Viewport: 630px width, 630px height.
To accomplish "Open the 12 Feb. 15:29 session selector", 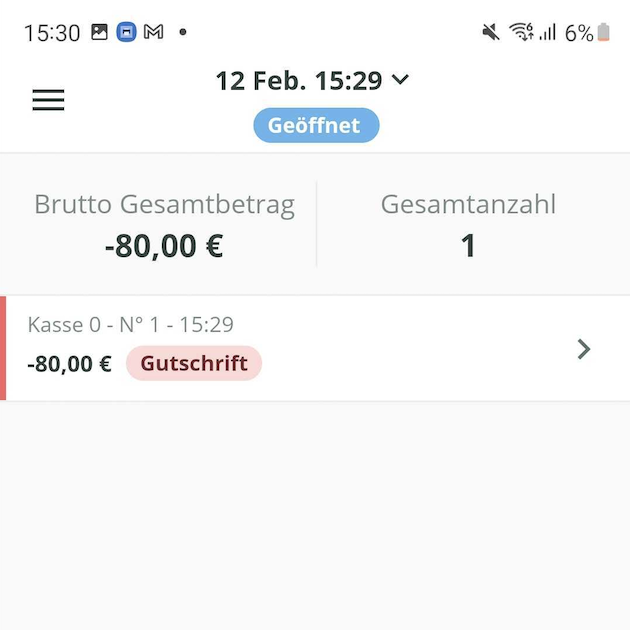I will [x=300, y=81].
